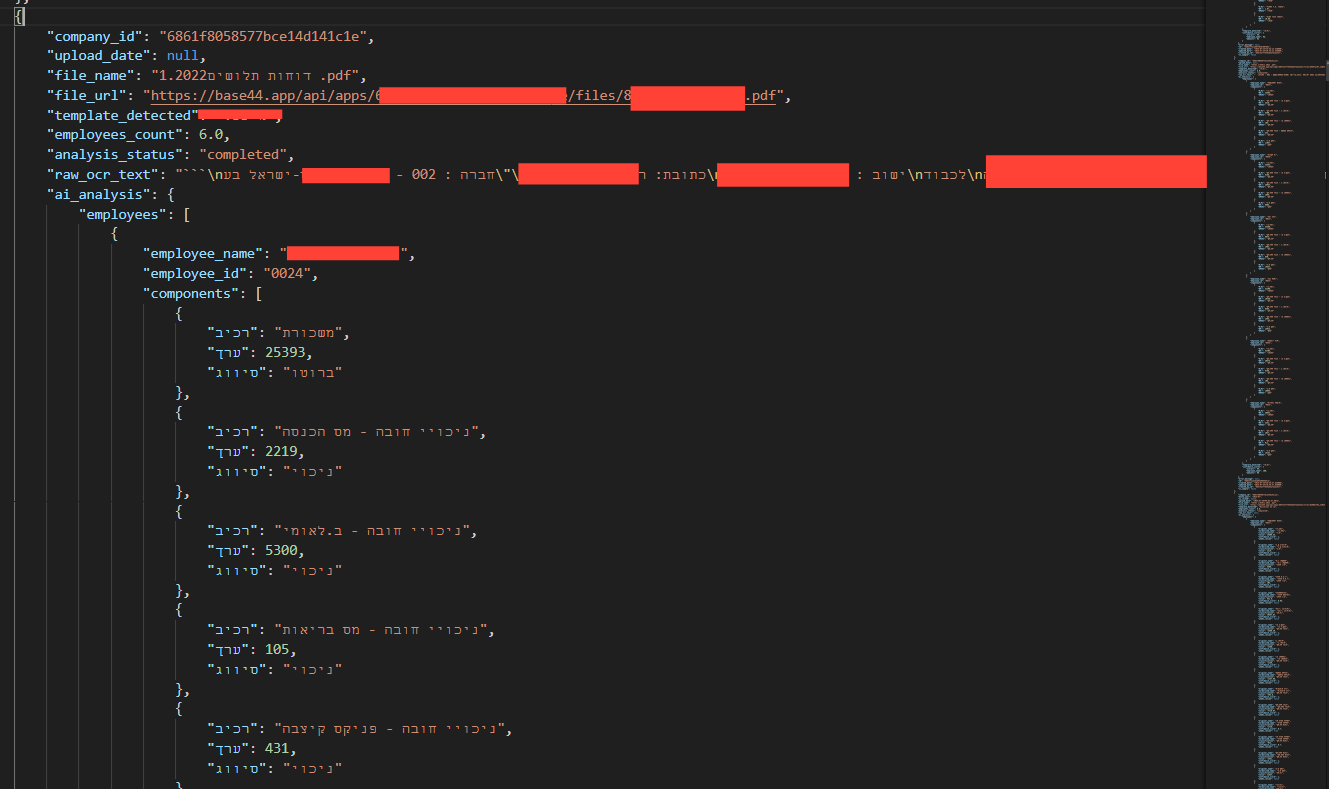The image size is (1329, 789).
Task: Select the "company_id" key
Action: pos(95,36)
